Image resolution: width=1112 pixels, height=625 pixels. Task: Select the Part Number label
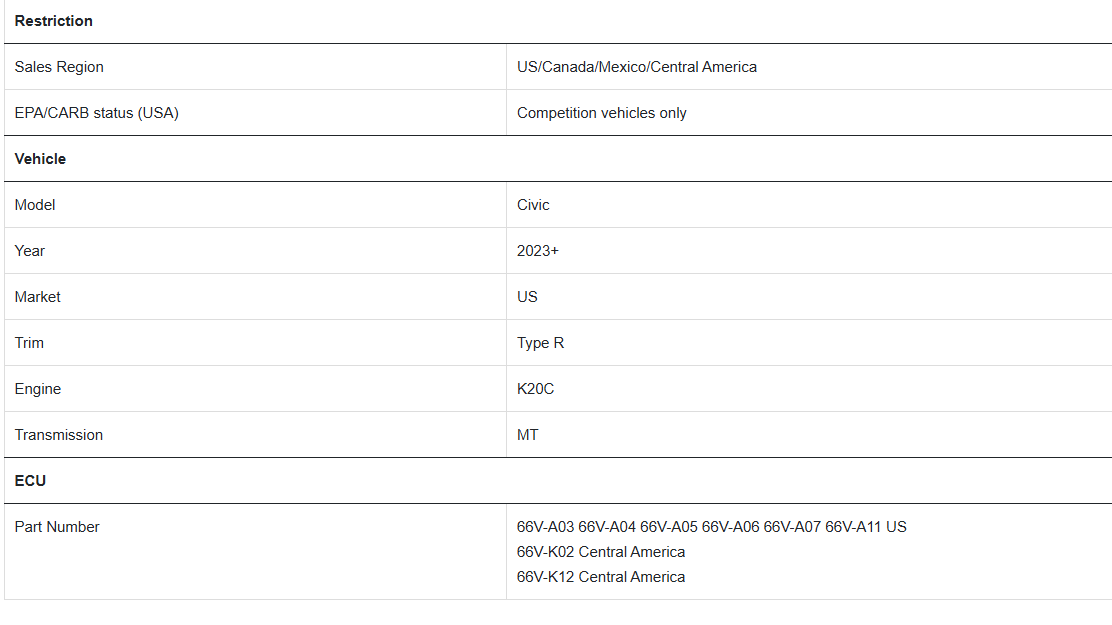coord(57,527)
